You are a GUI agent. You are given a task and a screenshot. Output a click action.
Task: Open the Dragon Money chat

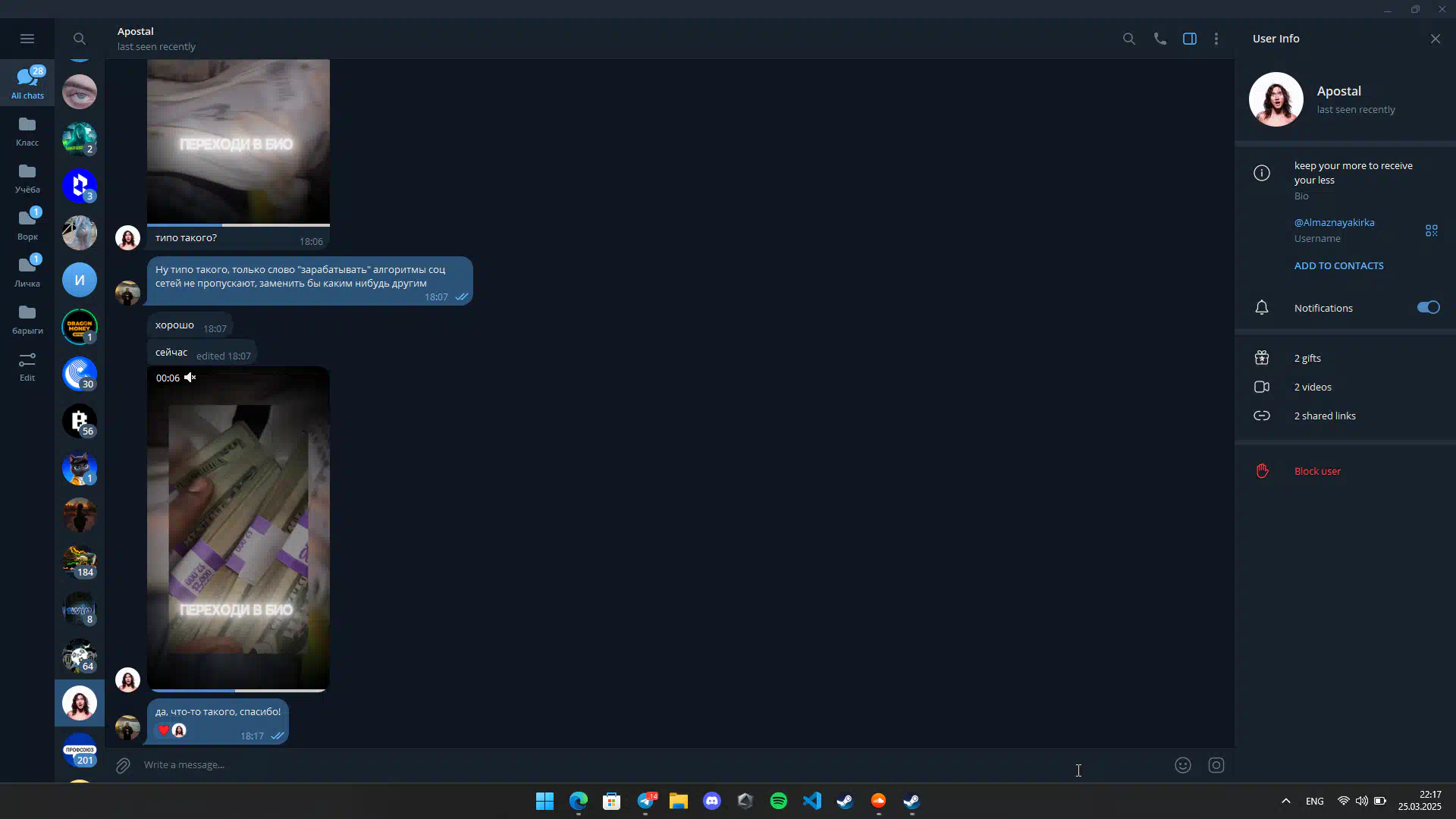(80, 327)
